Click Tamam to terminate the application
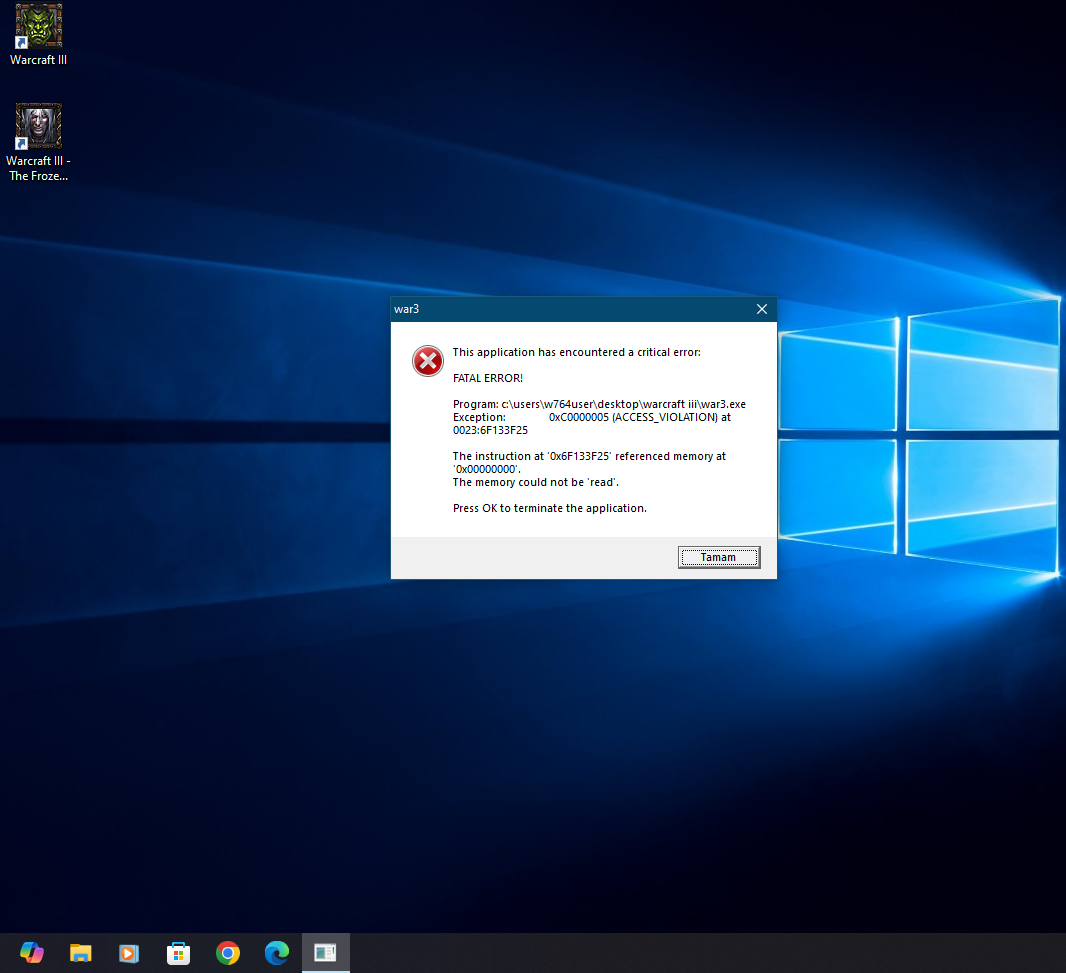 (x=719, y=557)
